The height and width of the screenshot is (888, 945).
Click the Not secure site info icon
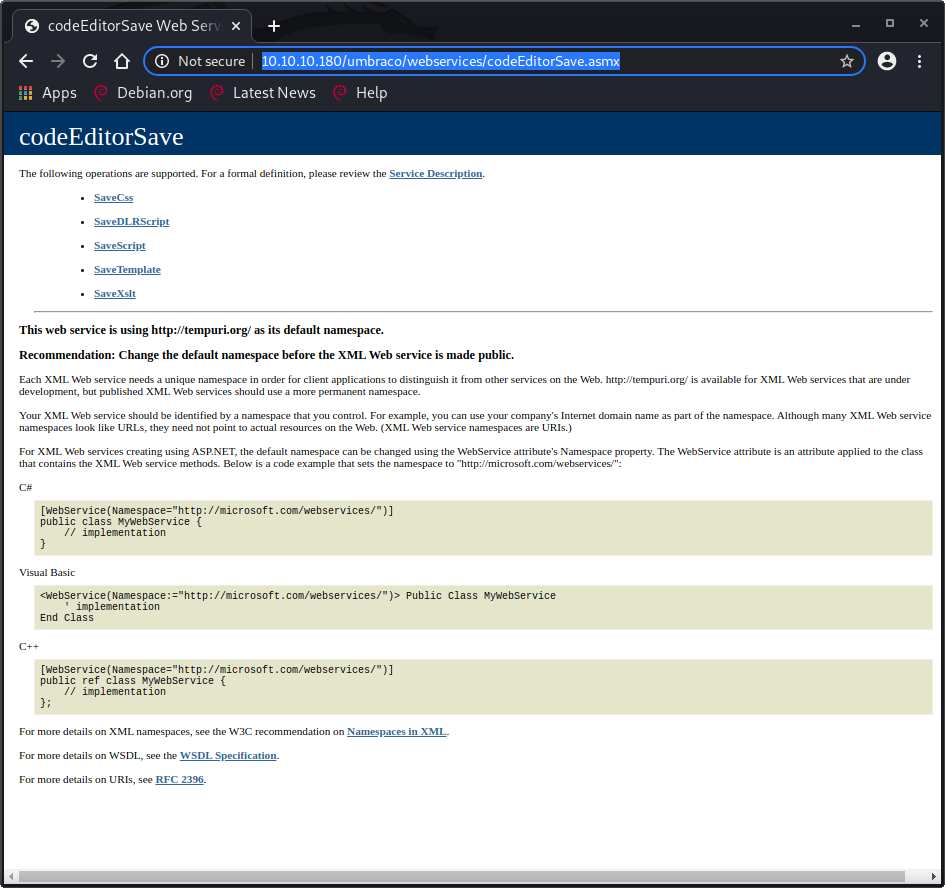click(163, 61)
